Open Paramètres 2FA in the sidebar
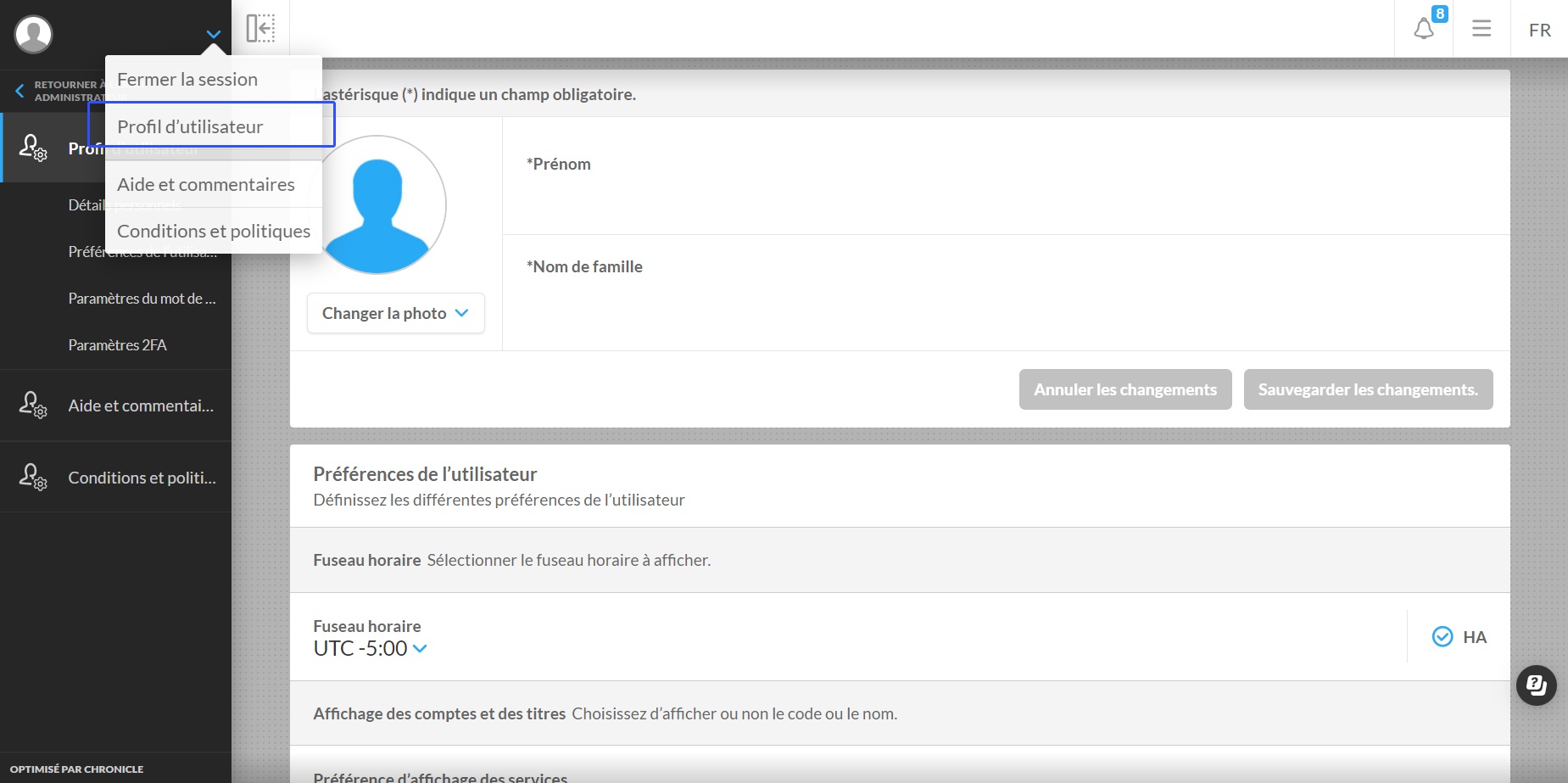This screenshot has width=1568, height=783. pyautogui.click(x=118, y=345)
